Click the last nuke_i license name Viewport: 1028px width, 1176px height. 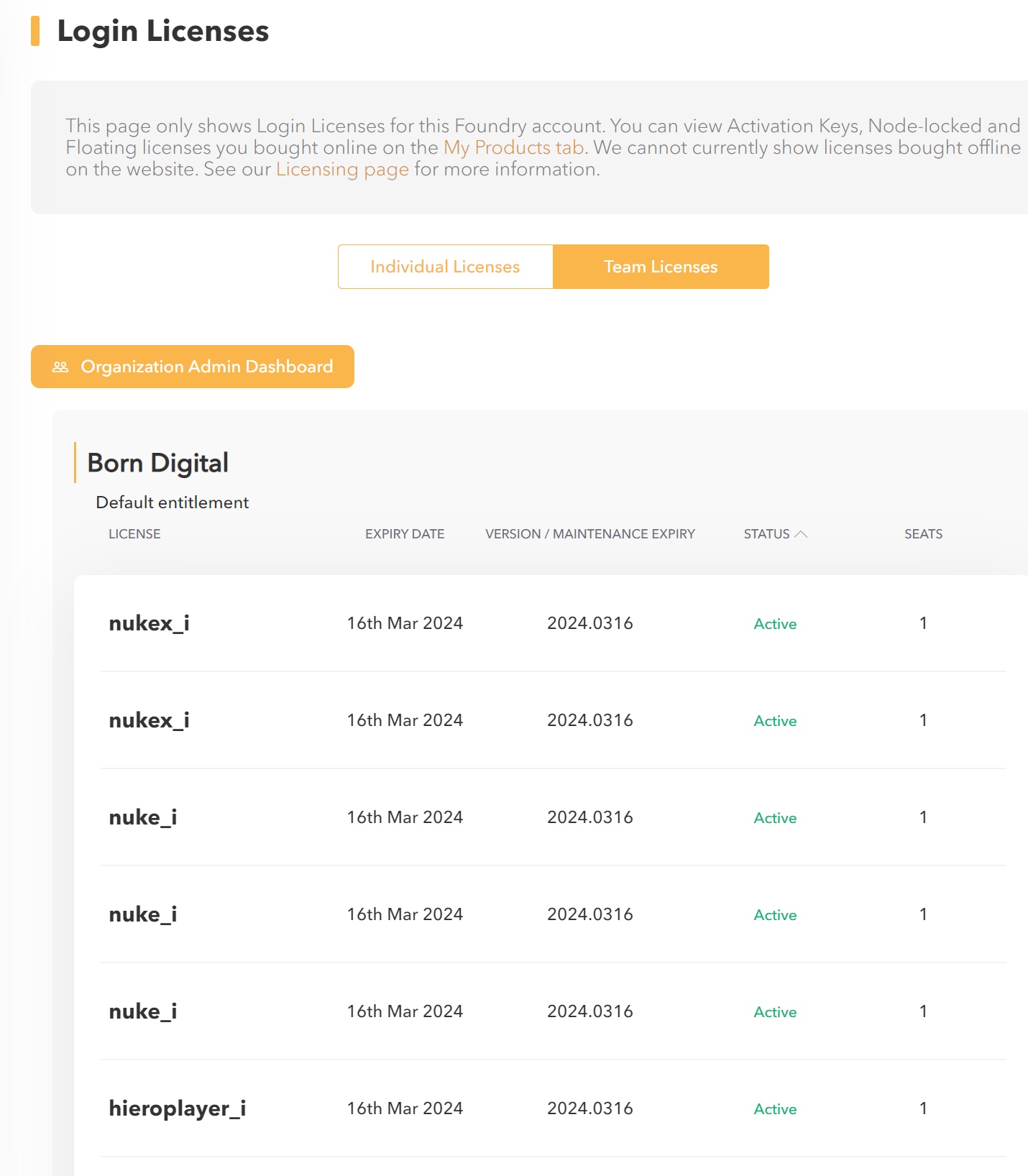143,1011
